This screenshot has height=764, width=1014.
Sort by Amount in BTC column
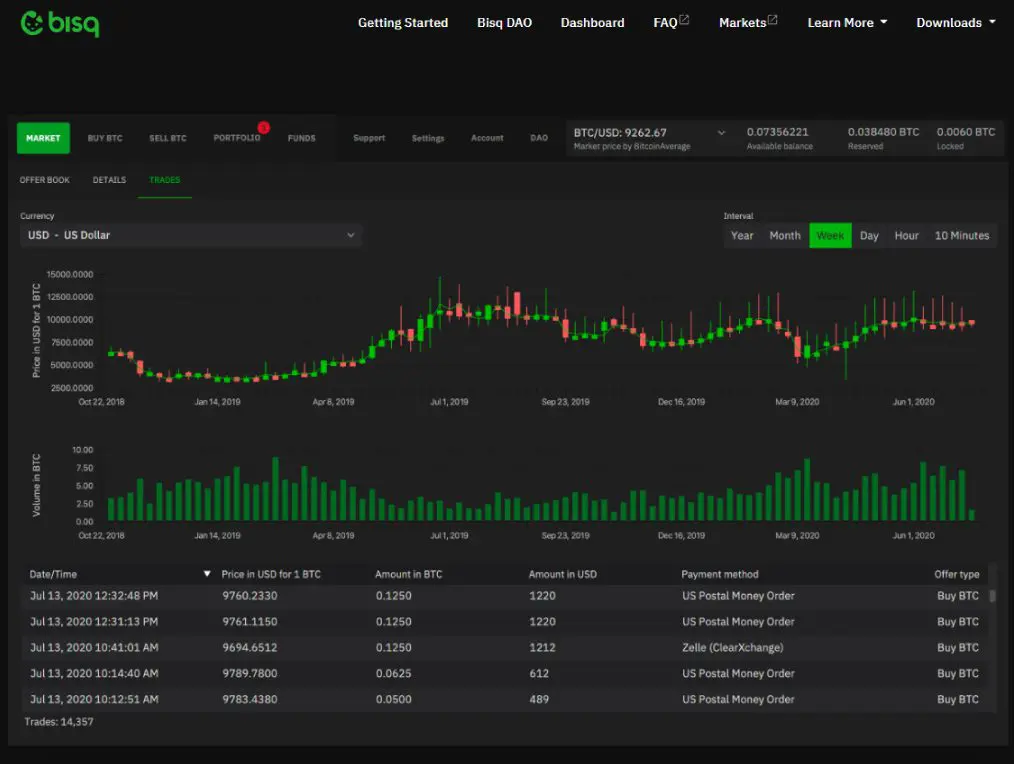tap(409, 574)
